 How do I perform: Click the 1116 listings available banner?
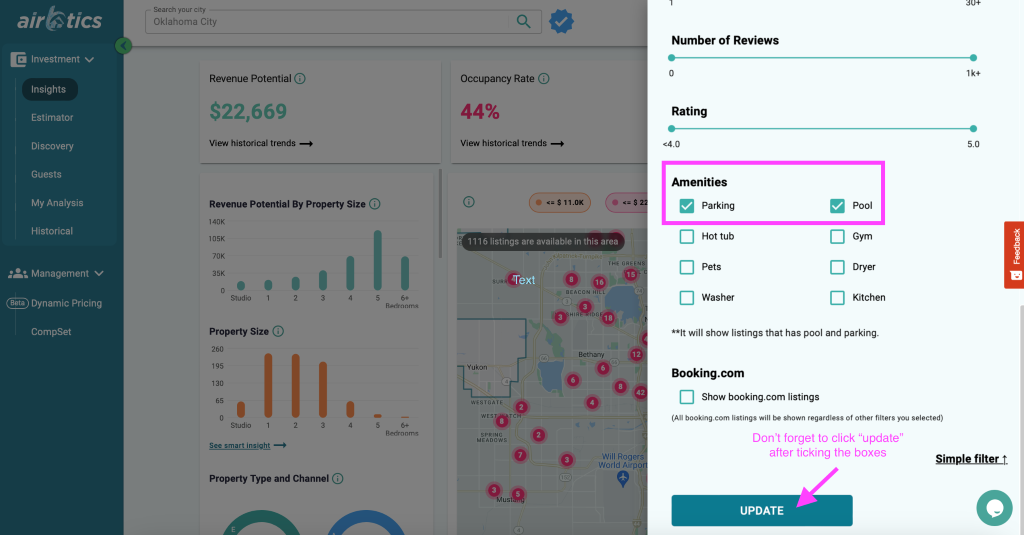pos(543,242)
